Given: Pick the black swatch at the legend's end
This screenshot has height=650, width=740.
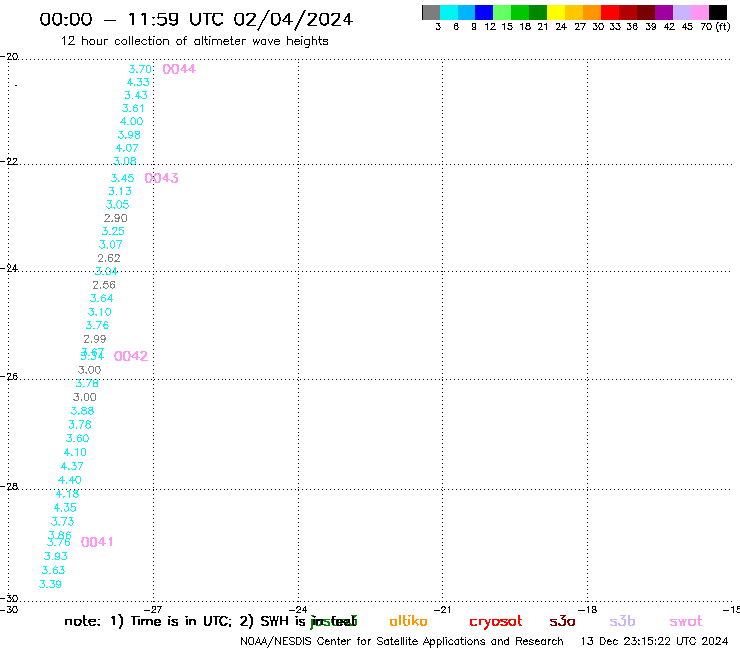Looking at the screenshot, I should tap(718, 12).
